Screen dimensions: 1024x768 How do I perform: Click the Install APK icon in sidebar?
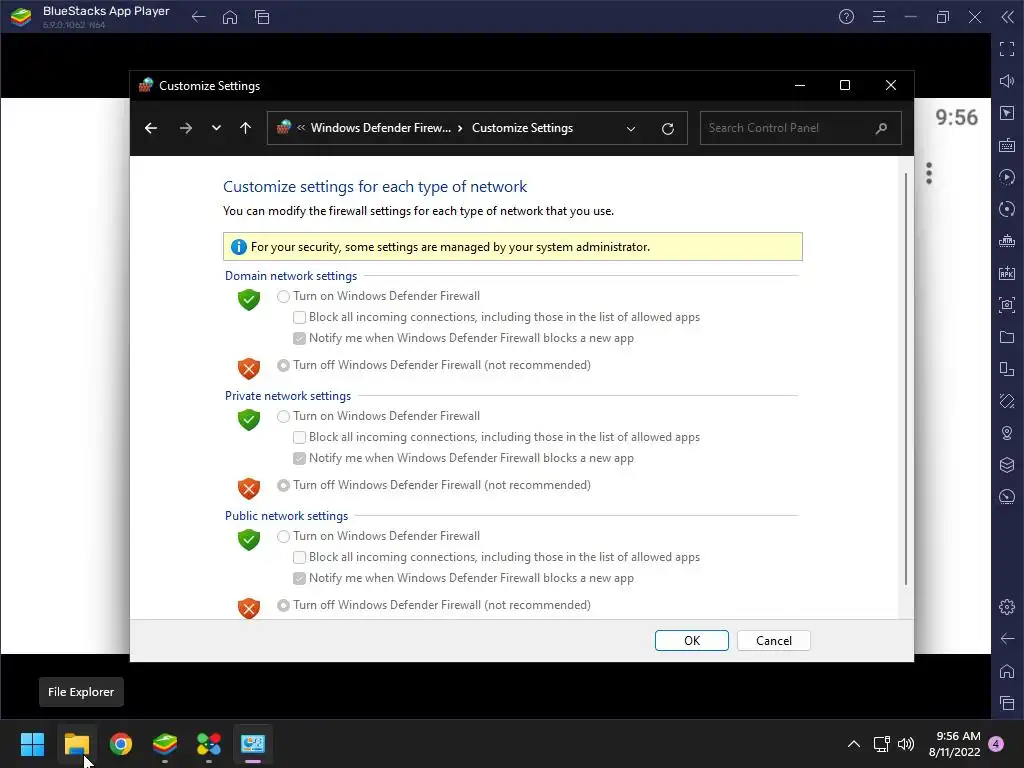coord(1007,273)
